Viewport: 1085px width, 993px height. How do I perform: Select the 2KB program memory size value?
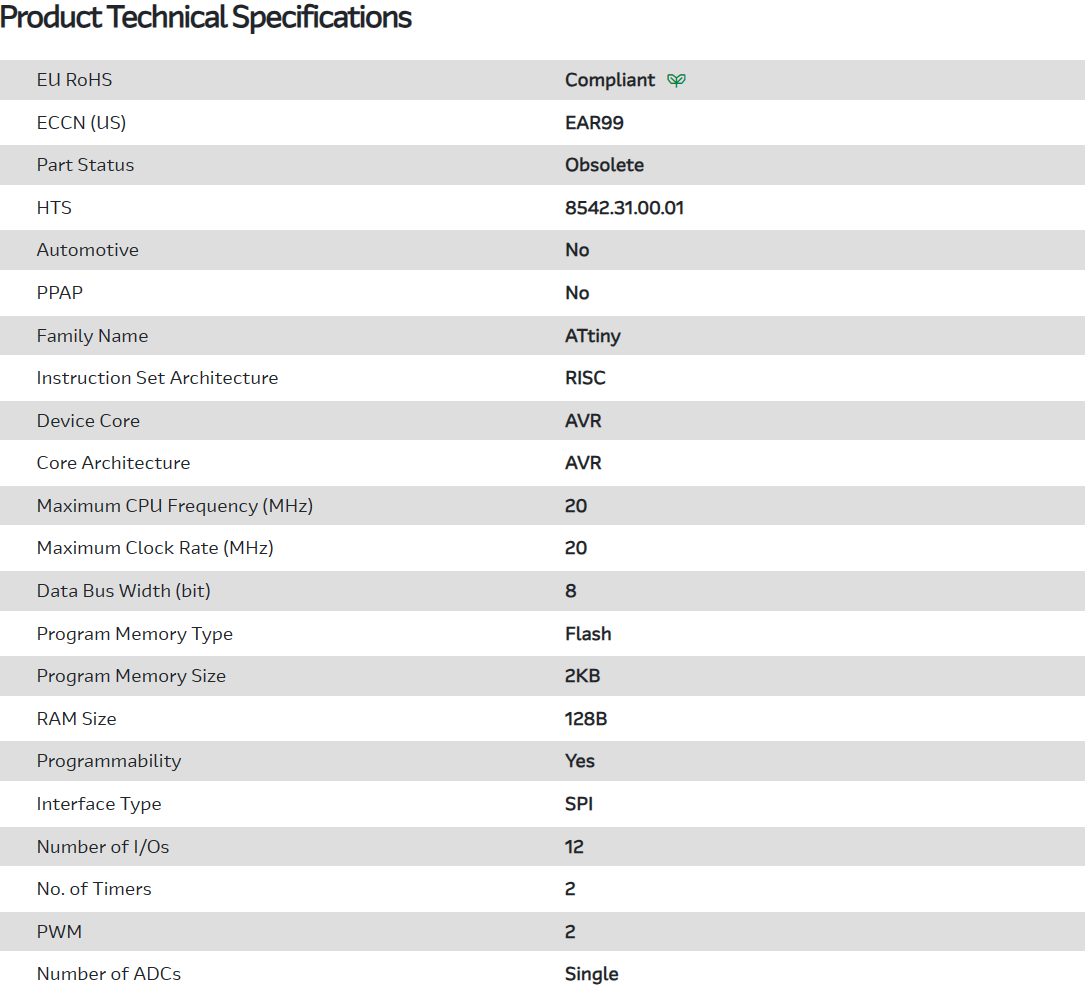click(x=582, y=676)
